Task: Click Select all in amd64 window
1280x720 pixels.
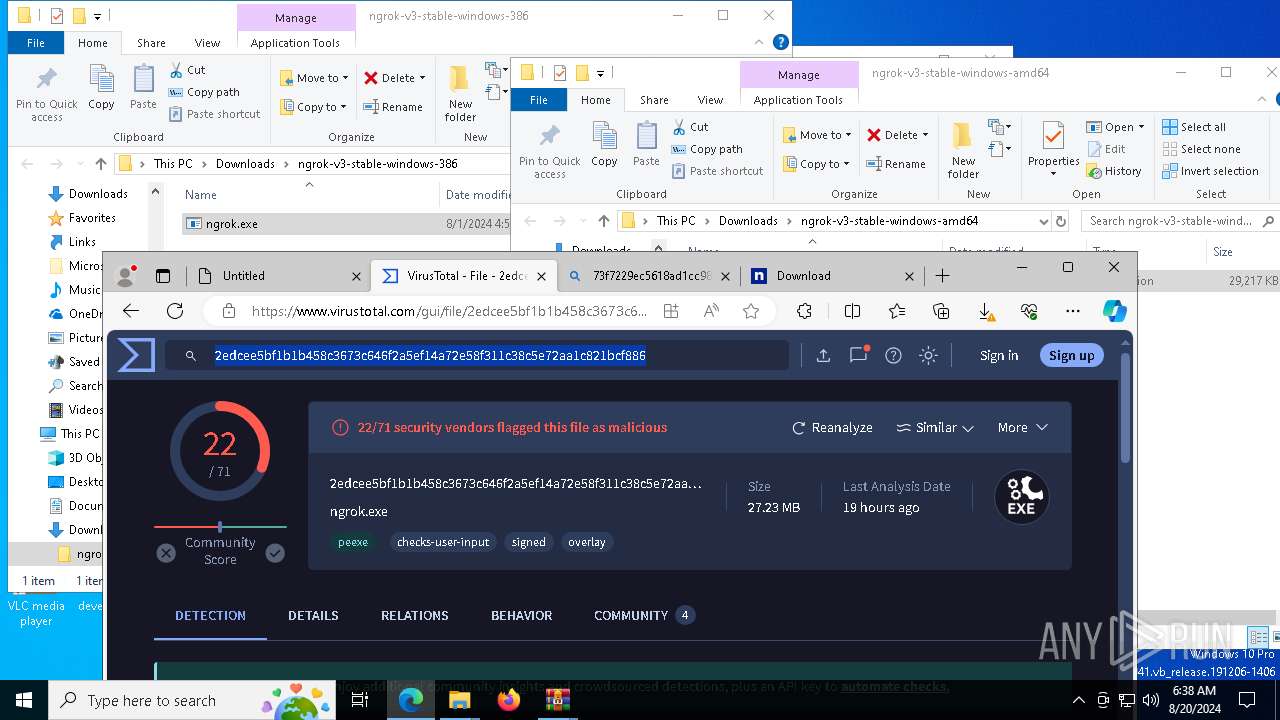Action: (x=1194, y=127)
